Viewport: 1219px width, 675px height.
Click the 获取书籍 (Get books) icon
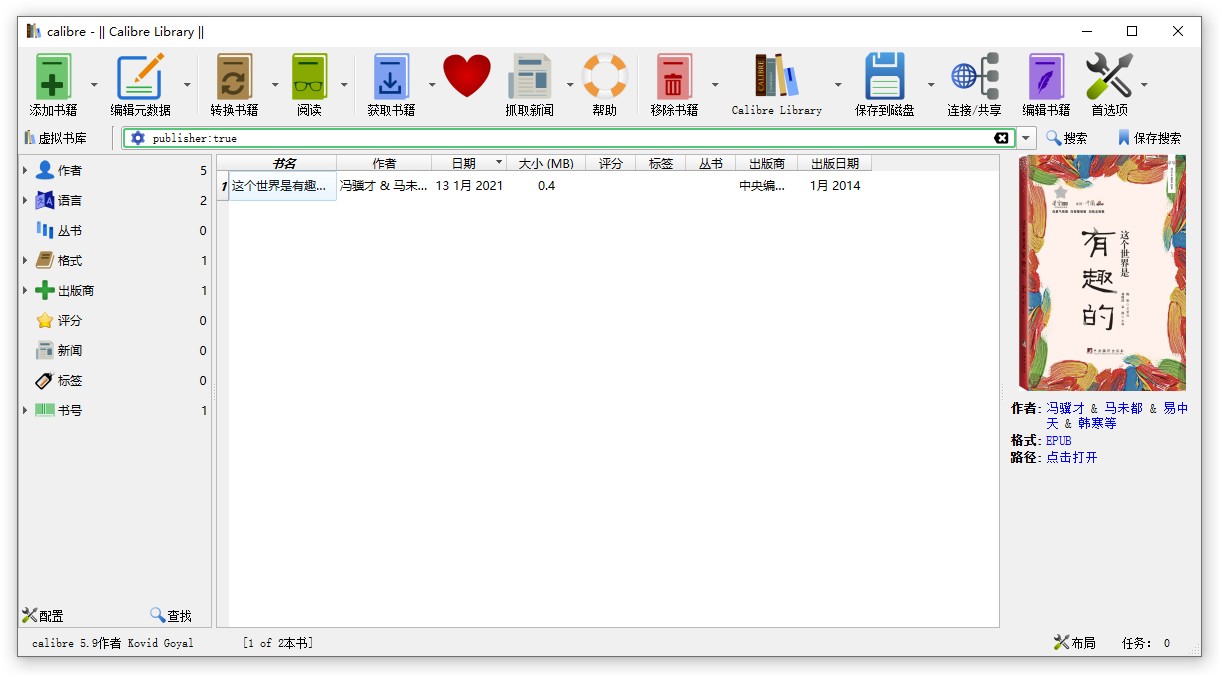coord(391,77)
